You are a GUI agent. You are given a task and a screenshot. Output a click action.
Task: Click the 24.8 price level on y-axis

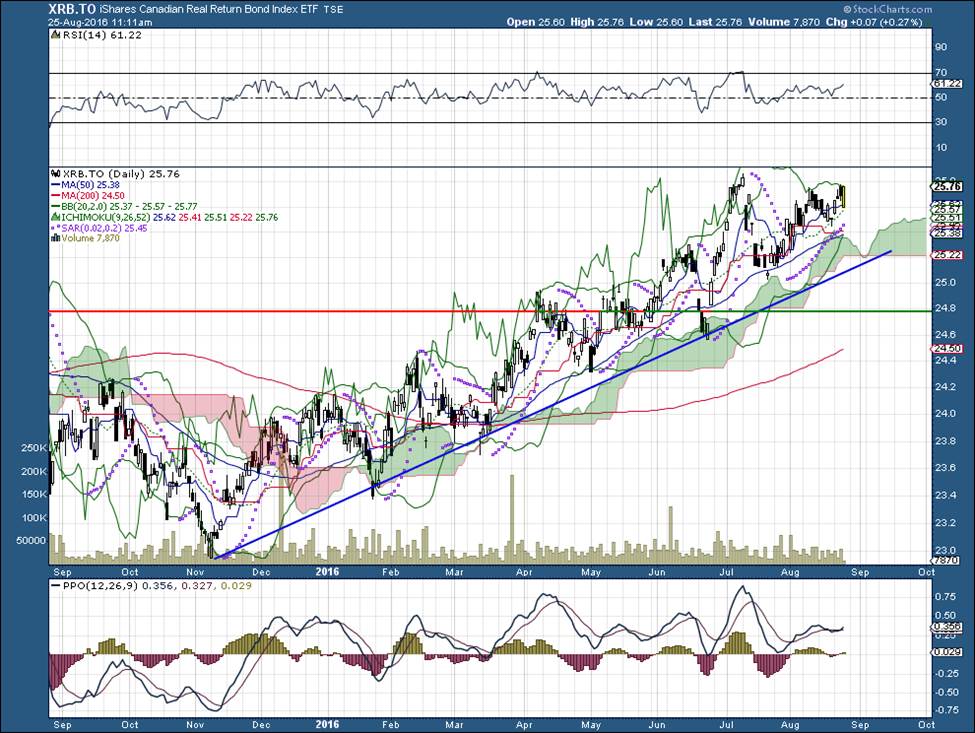pos(945,308)
